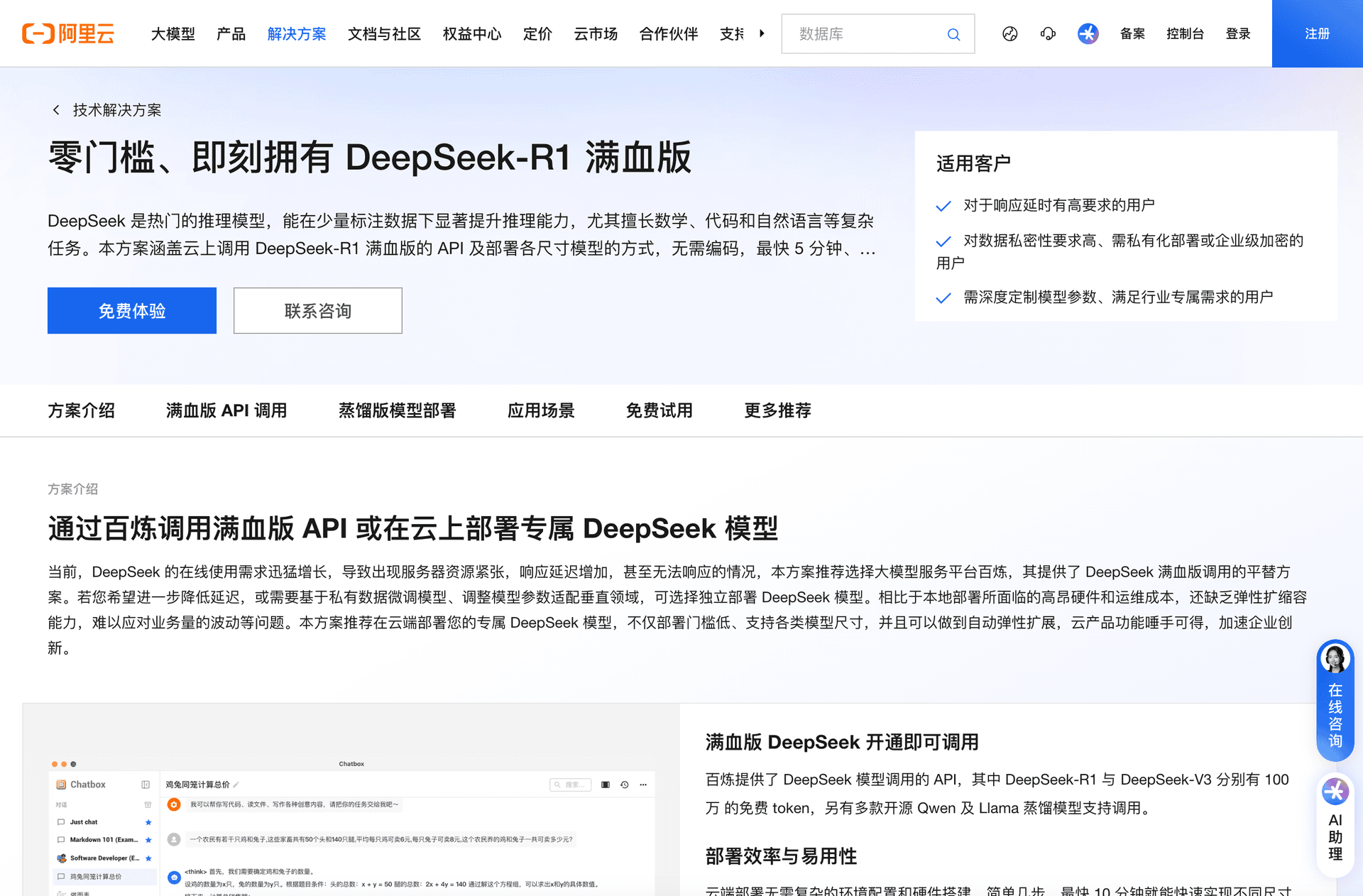
Task: Click the headset customer support icon
Action: pos(1048,33)
